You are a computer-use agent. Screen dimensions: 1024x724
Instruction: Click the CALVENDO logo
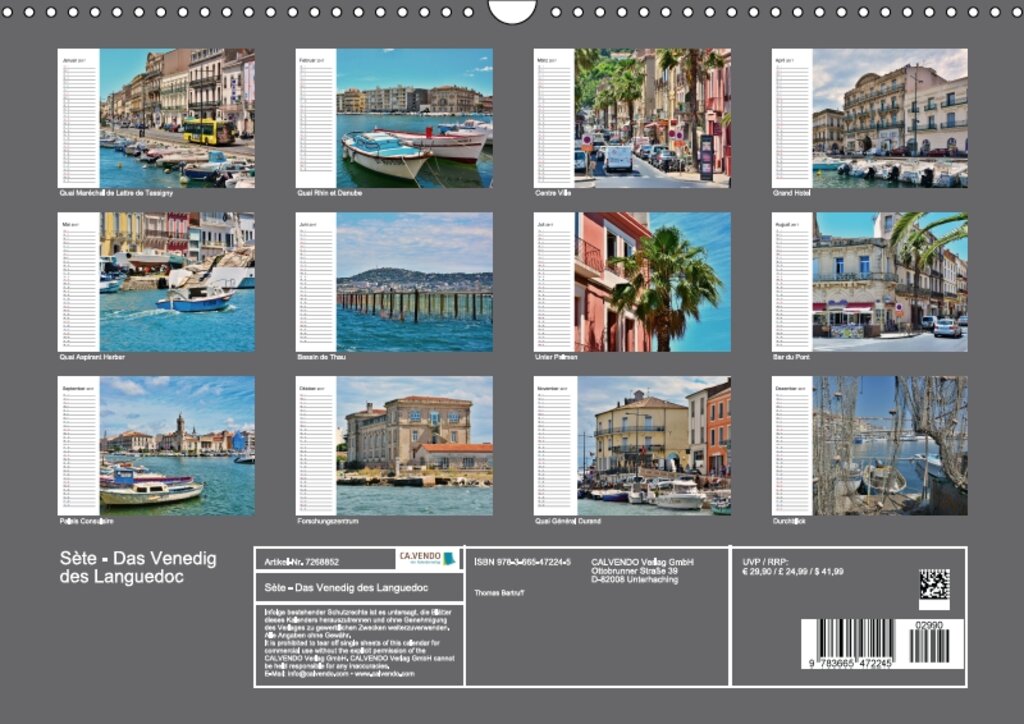427,559
